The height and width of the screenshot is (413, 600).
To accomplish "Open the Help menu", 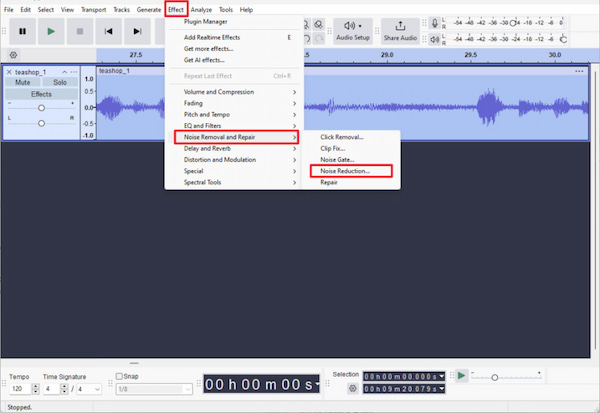I will pos(246,10).
